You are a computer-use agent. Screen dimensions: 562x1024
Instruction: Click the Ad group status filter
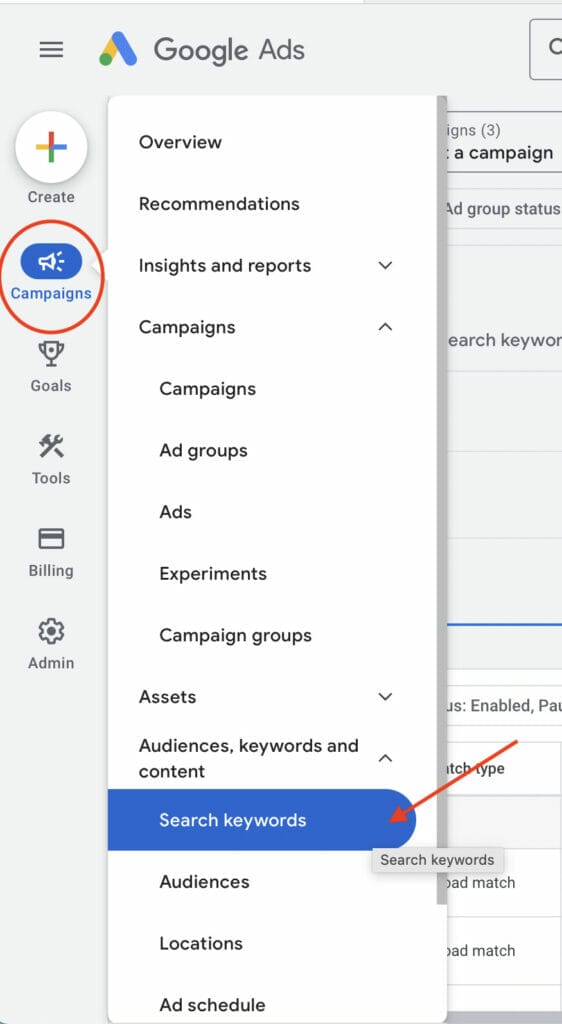[x=504, y=209]
